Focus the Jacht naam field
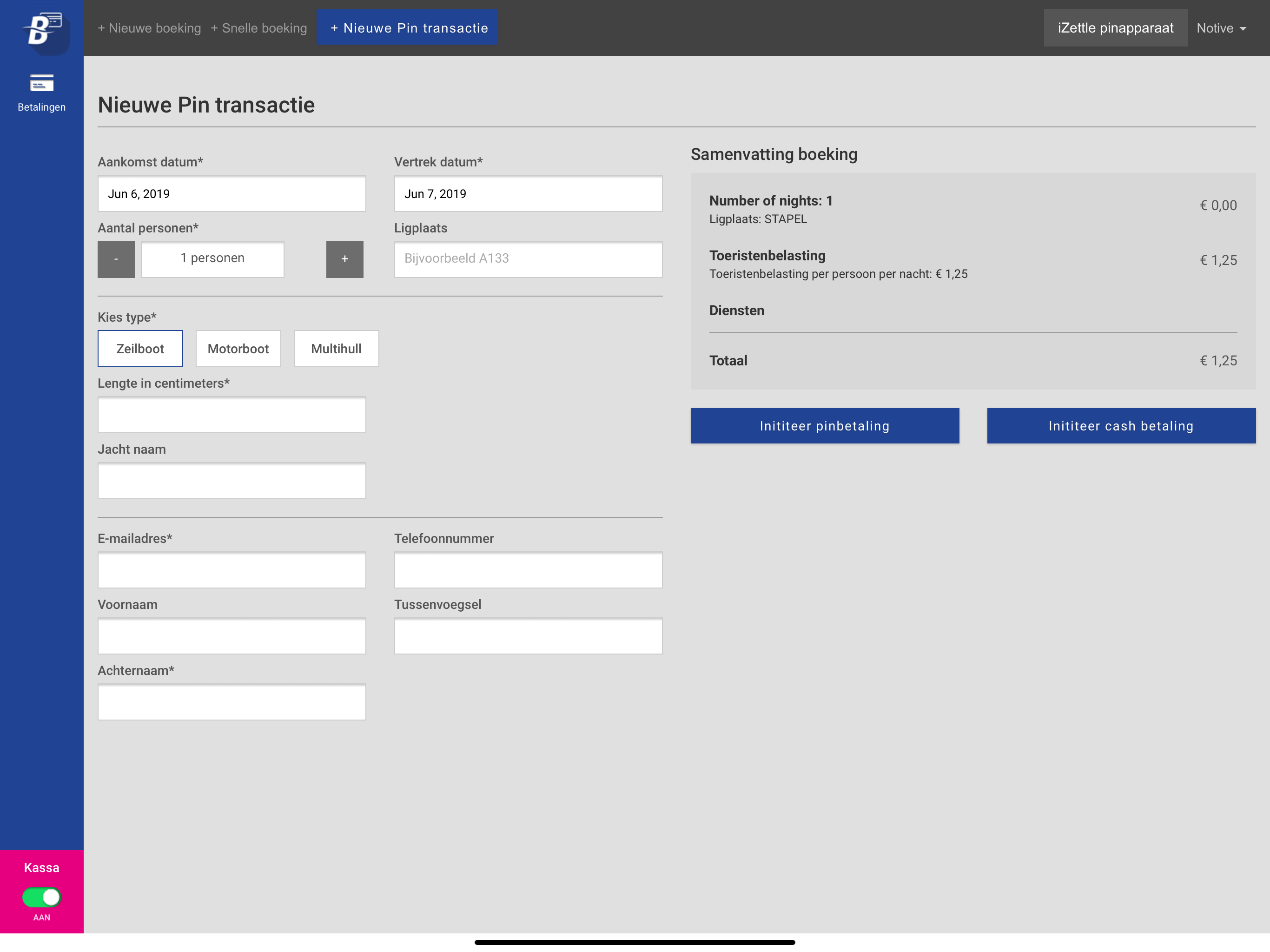The image size is (1270, 952). 232,481
